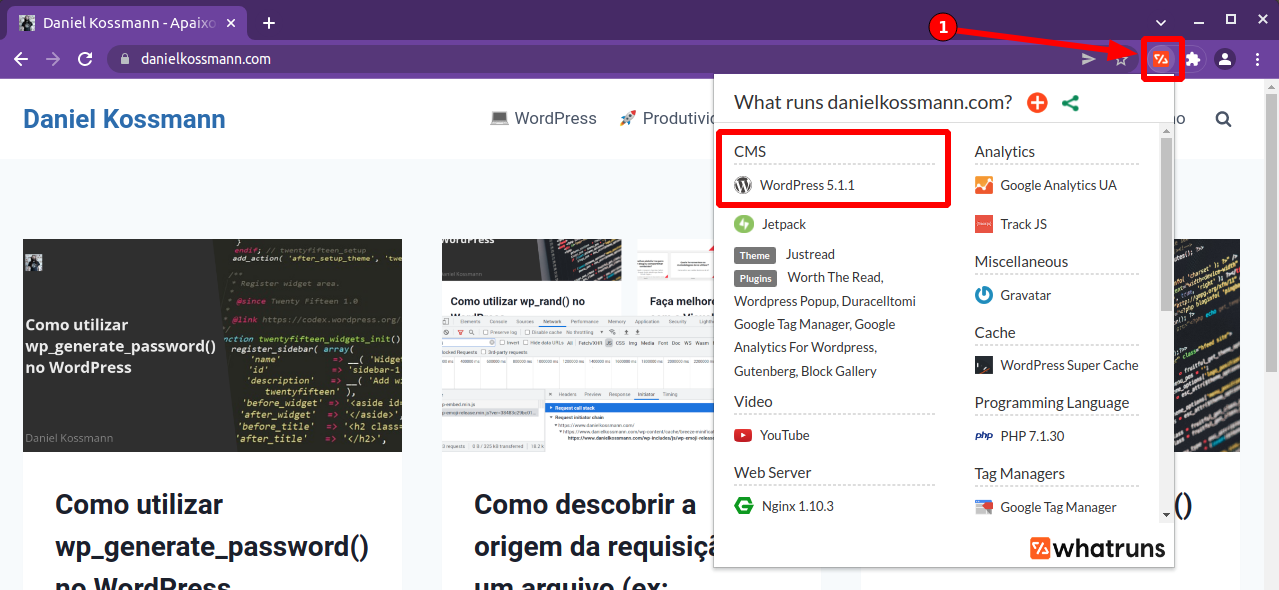
Task: Open a new browser tab
Action: pyautogui.click(x=268, y=22)
